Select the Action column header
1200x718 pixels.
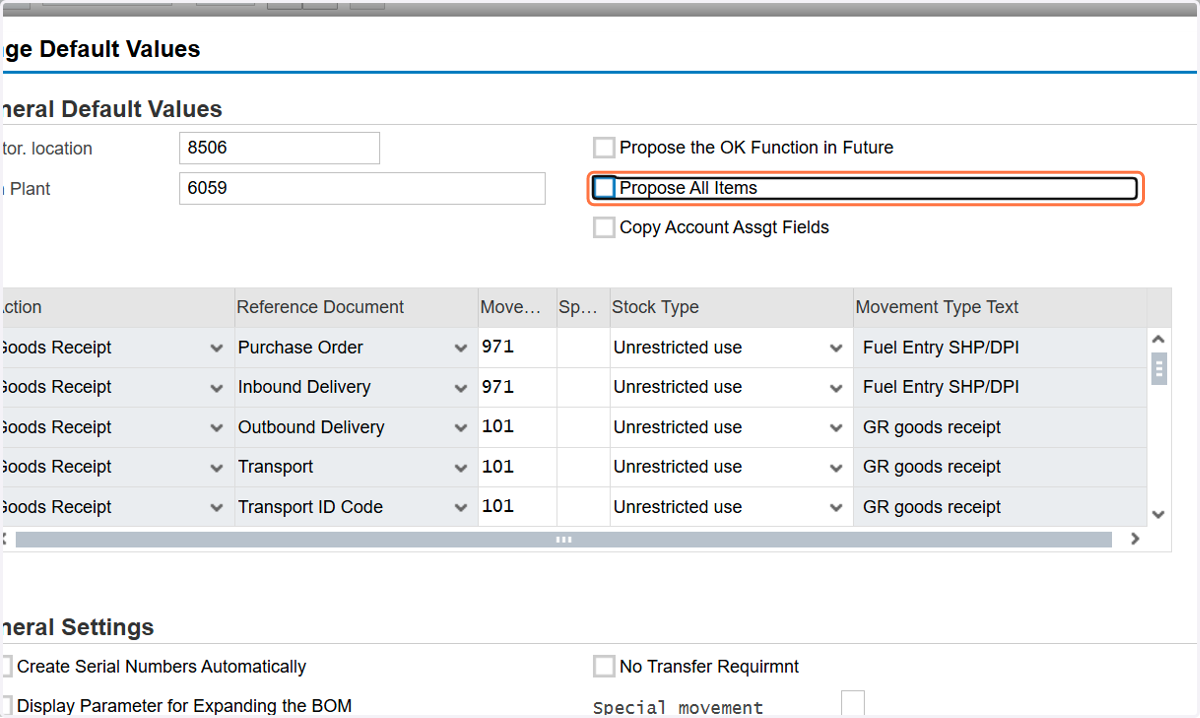(x=116, y=307)
